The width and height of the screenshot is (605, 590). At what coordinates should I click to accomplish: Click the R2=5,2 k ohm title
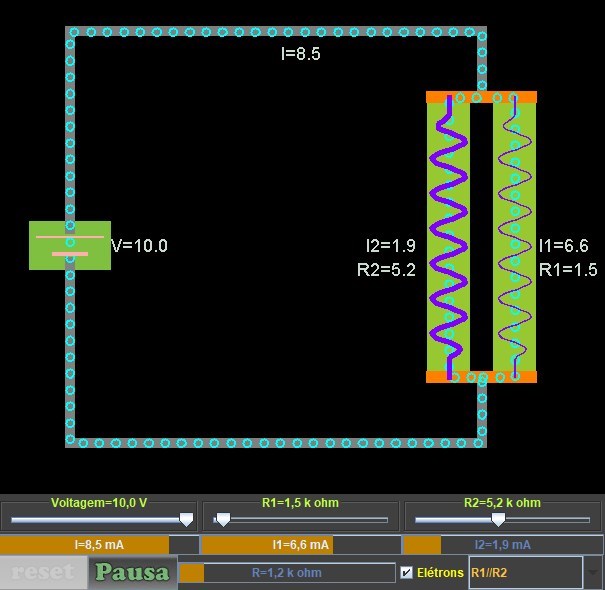tap(502, 503)
